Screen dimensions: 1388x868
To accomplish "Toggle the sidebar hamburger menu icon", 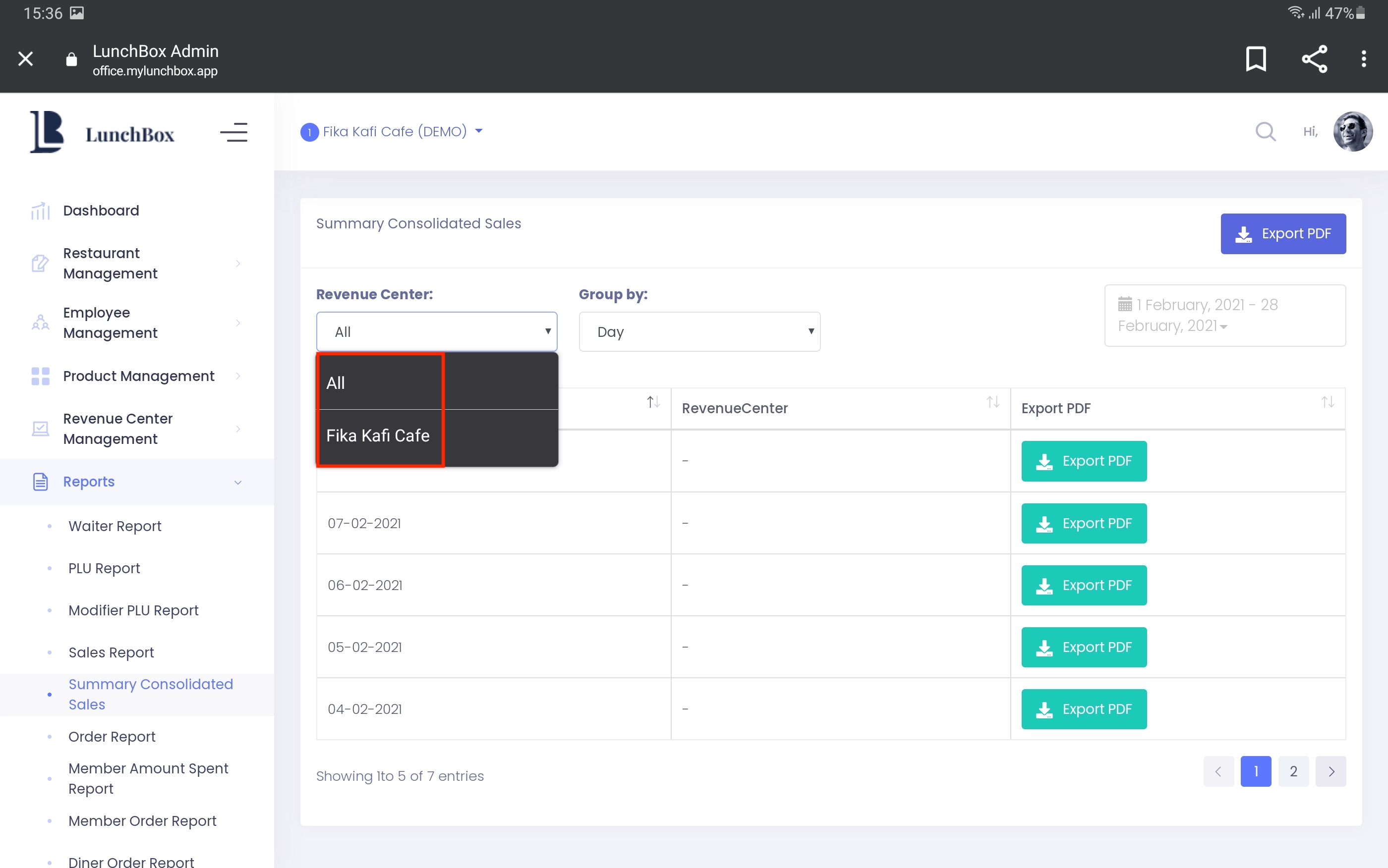I will pyautogui.click(x=233, y=133).
